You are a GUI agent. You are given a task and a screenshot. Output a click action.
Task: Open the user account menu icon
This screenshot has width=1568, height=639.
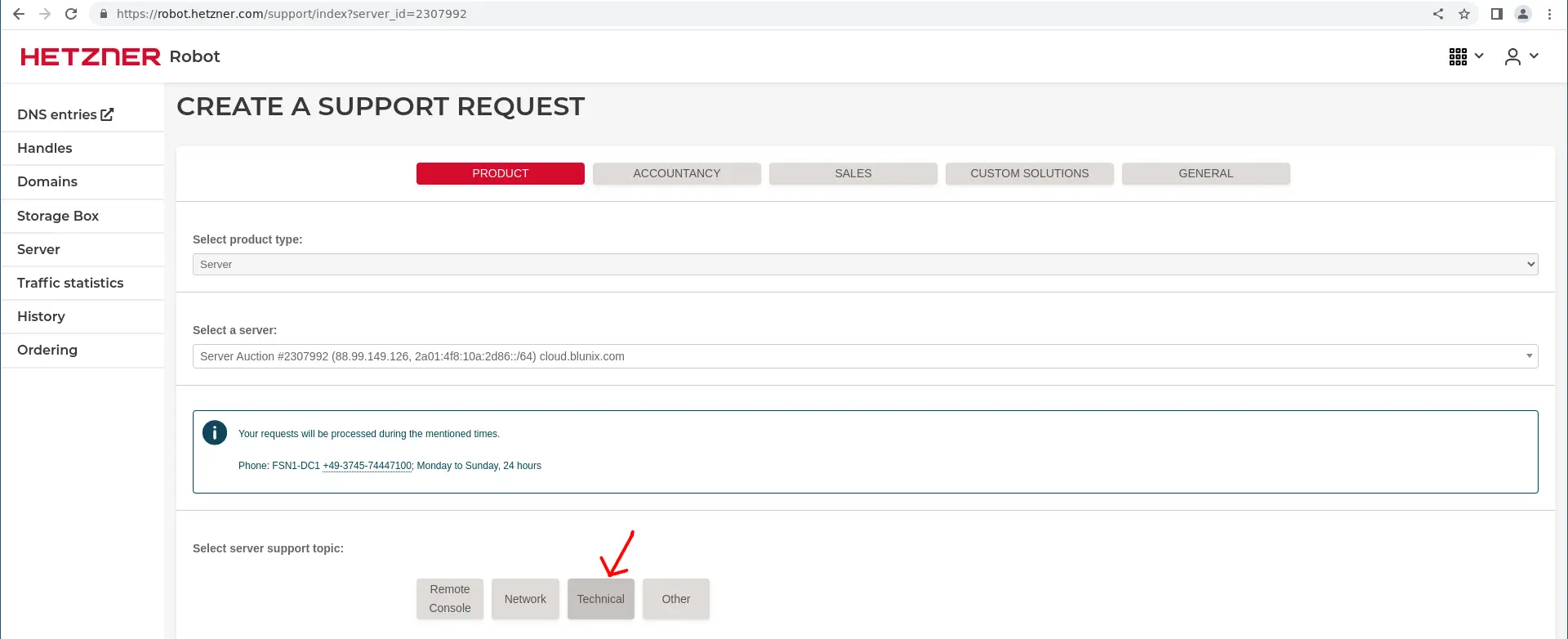click(1521, 56)
